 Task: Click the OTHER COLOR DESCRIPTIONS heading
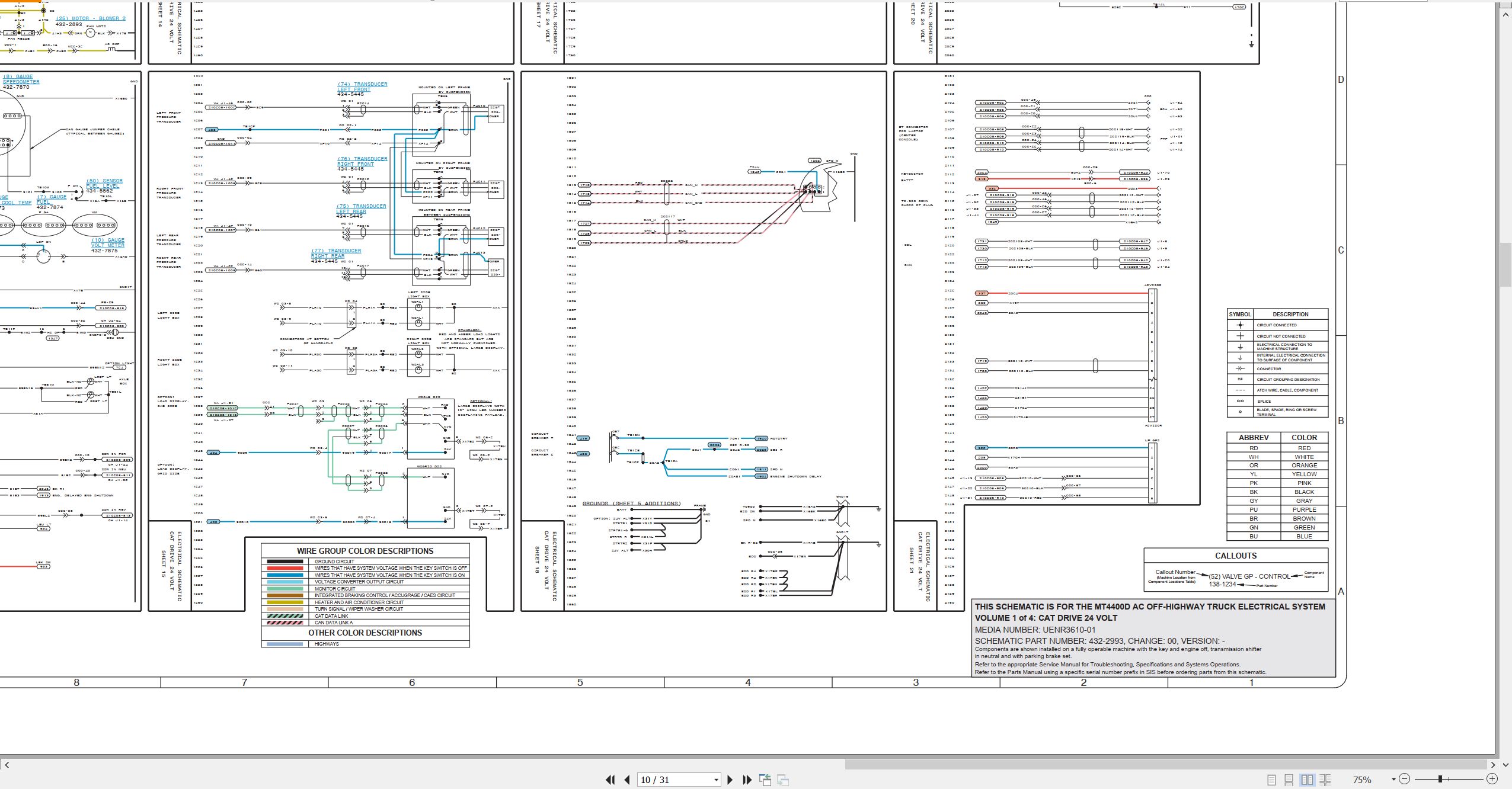pos(365,633)
